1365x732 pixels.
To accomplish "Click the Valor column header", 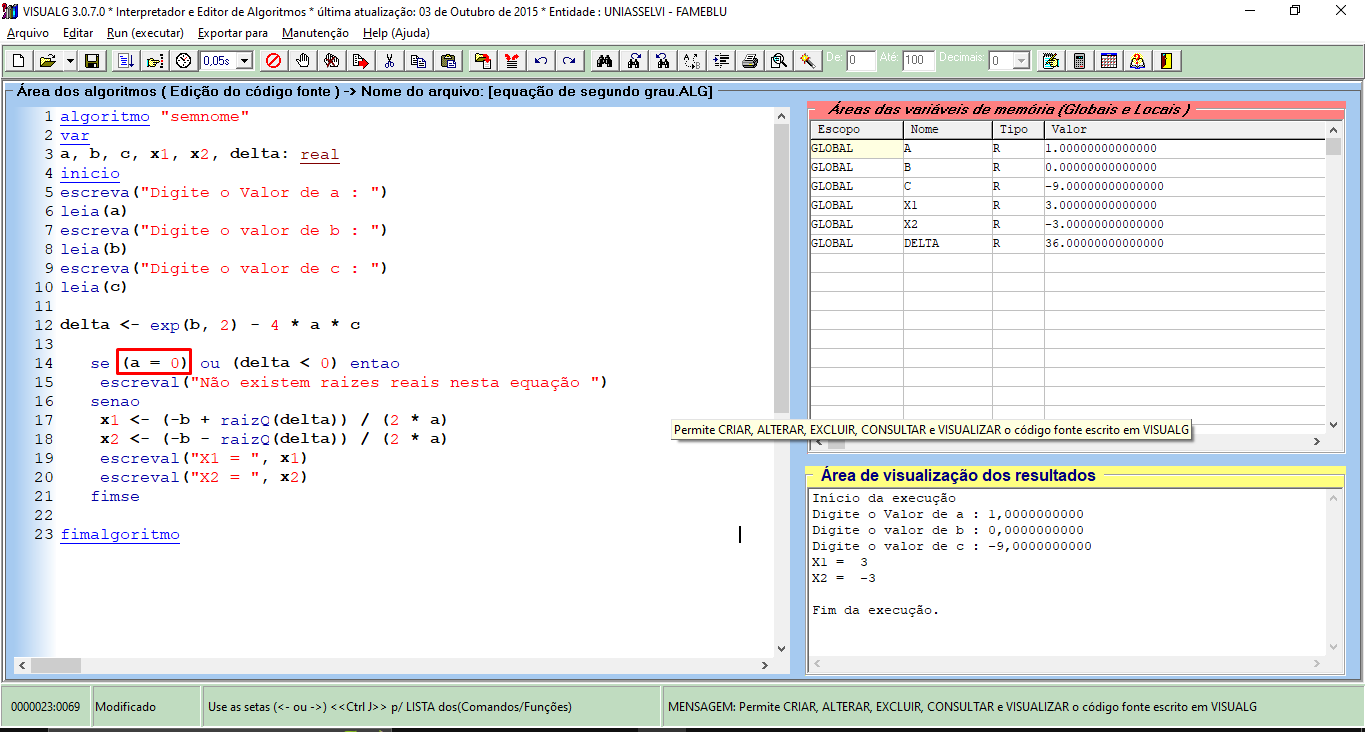I will [1185, 130].
